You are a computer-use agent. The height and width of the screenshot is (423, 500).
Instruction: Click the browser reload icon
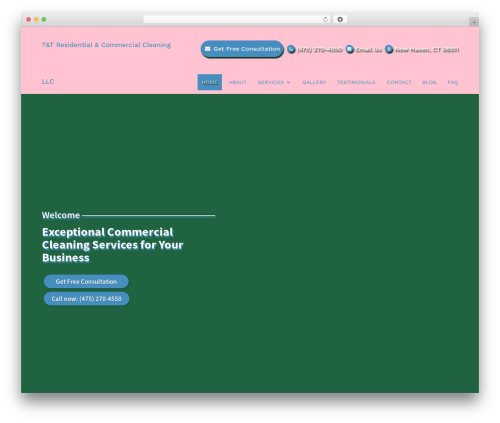click(325, 19)
